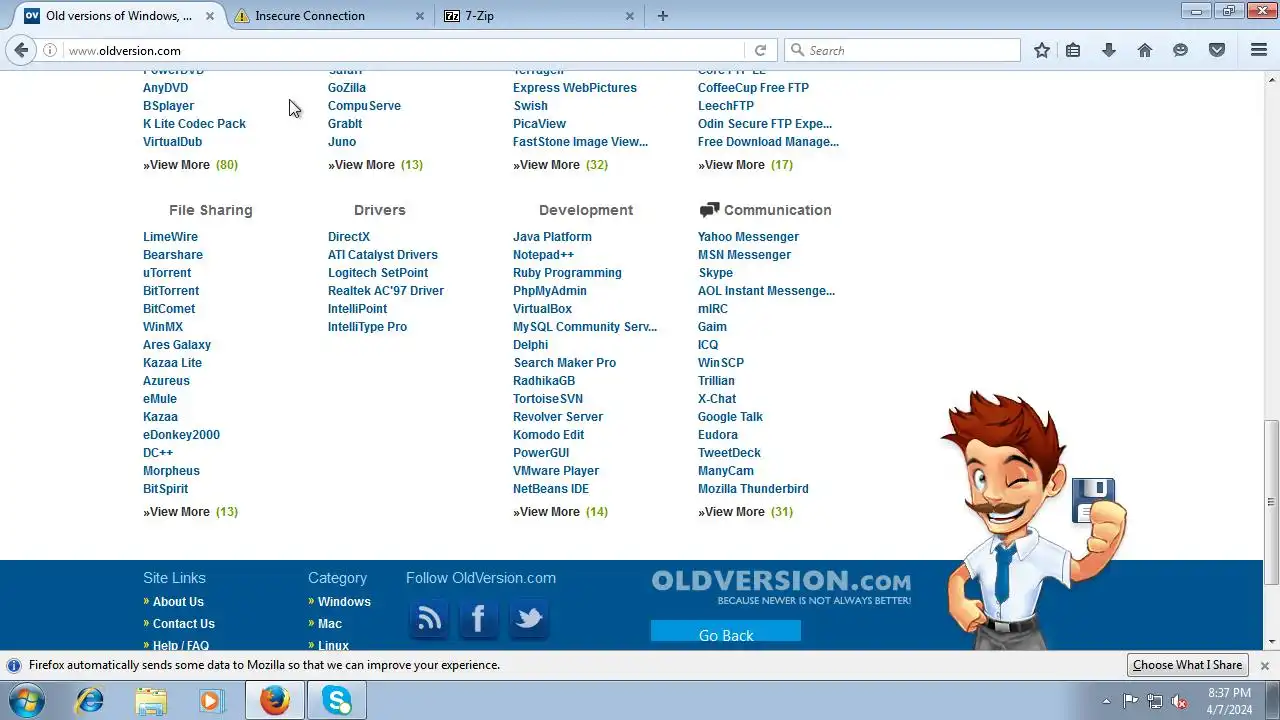Launch Internet Explorer from taskbar
Viewport: 1280px width, 720px height.
point(90,700)
